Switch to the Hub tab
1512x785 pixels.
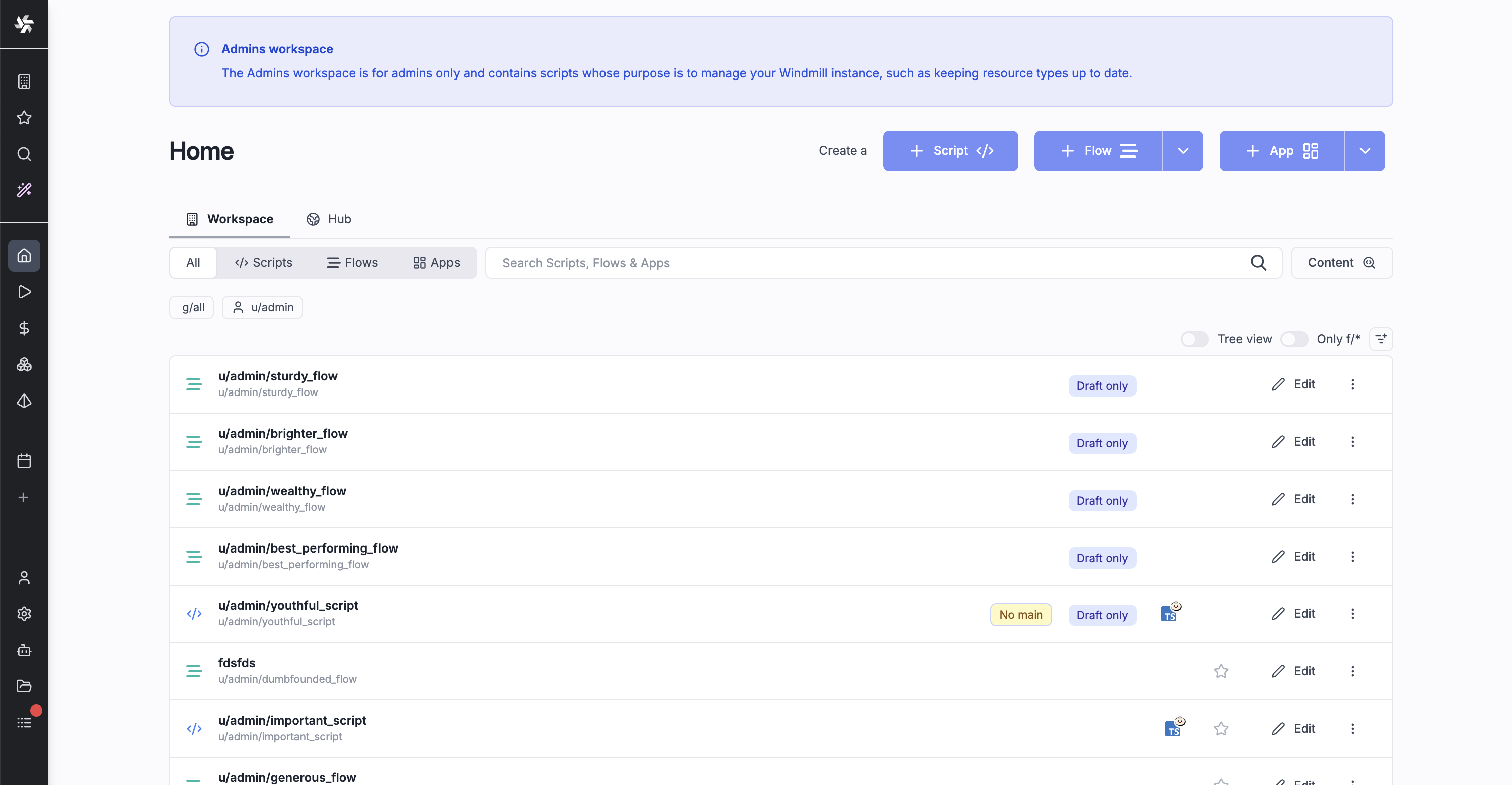[x=329, y=219]
